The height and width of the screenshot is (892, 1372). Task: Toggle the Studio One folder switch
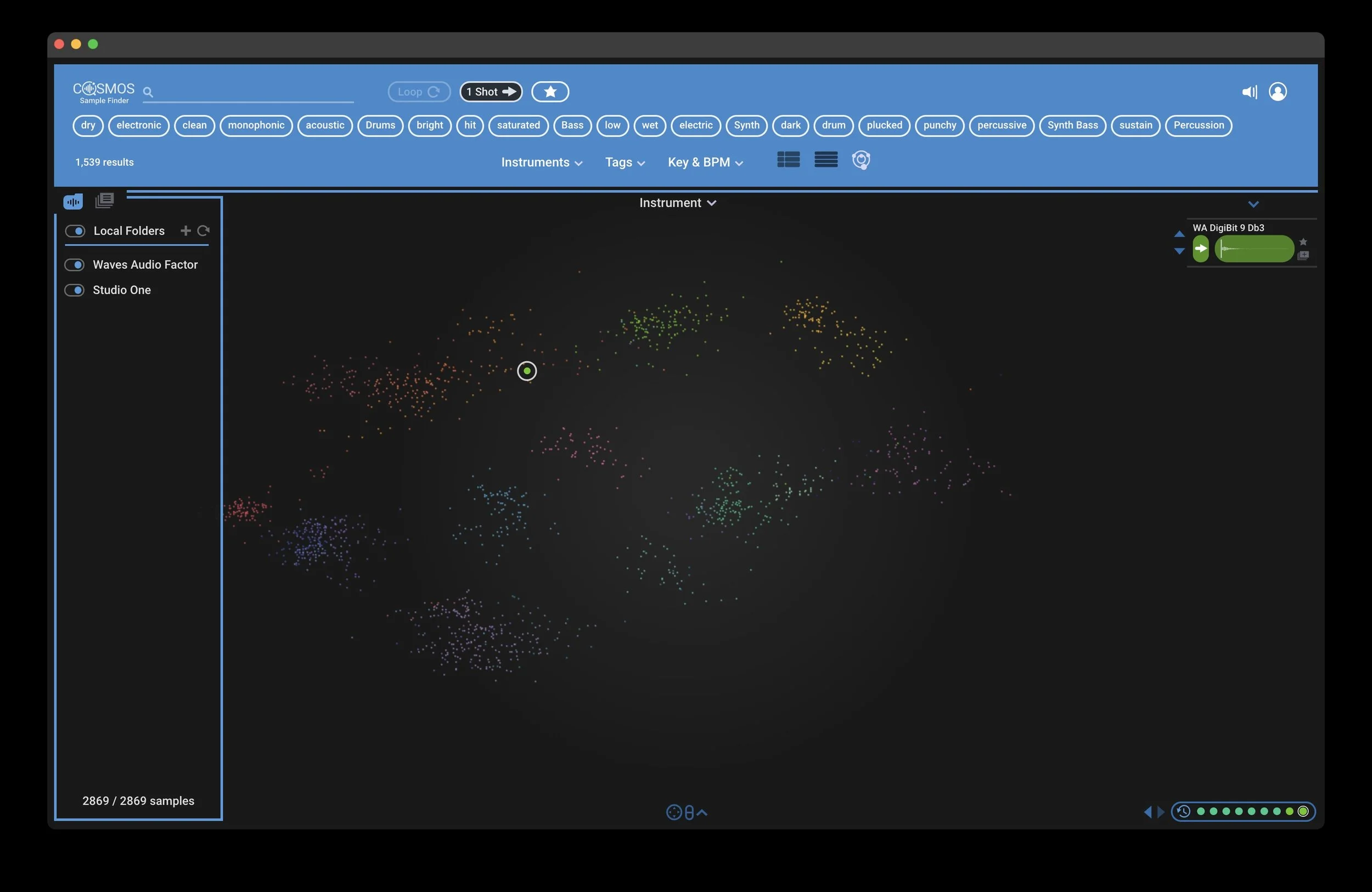75,290
